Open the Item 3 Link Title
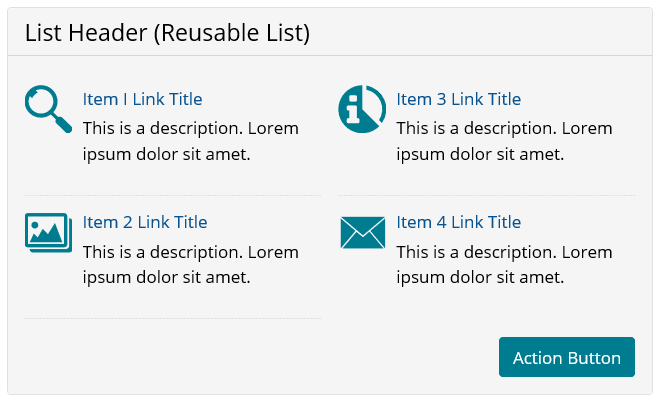Screen dimensions: 661x402 (x=458, y=99)
